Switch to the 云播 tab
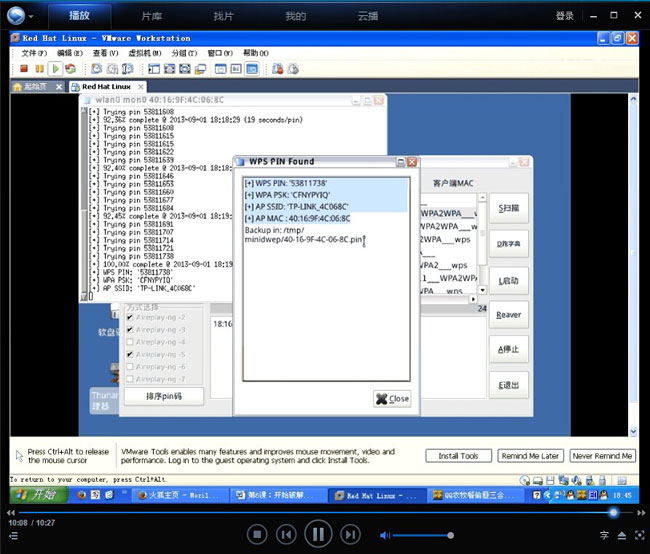This screenshot has width=650, height=554. [x=368, y=16]
